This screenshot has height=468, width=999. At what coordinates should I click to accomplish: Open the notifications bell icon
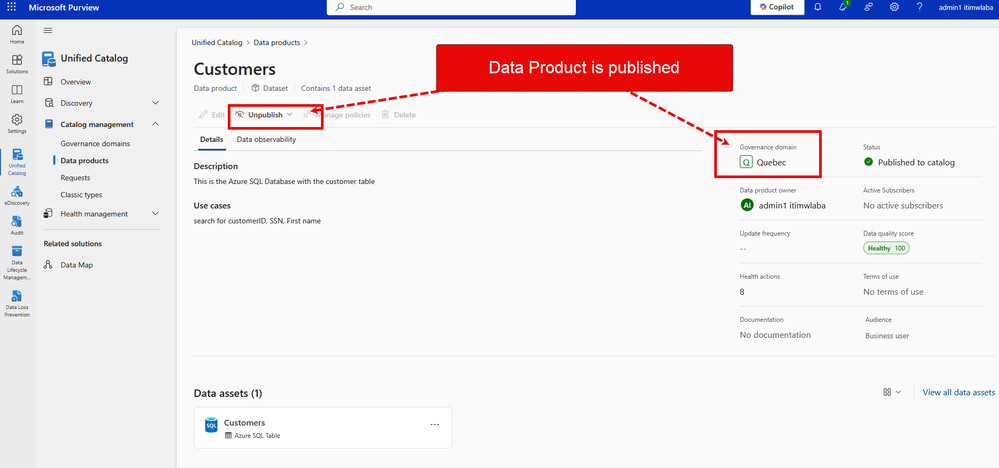817,7
